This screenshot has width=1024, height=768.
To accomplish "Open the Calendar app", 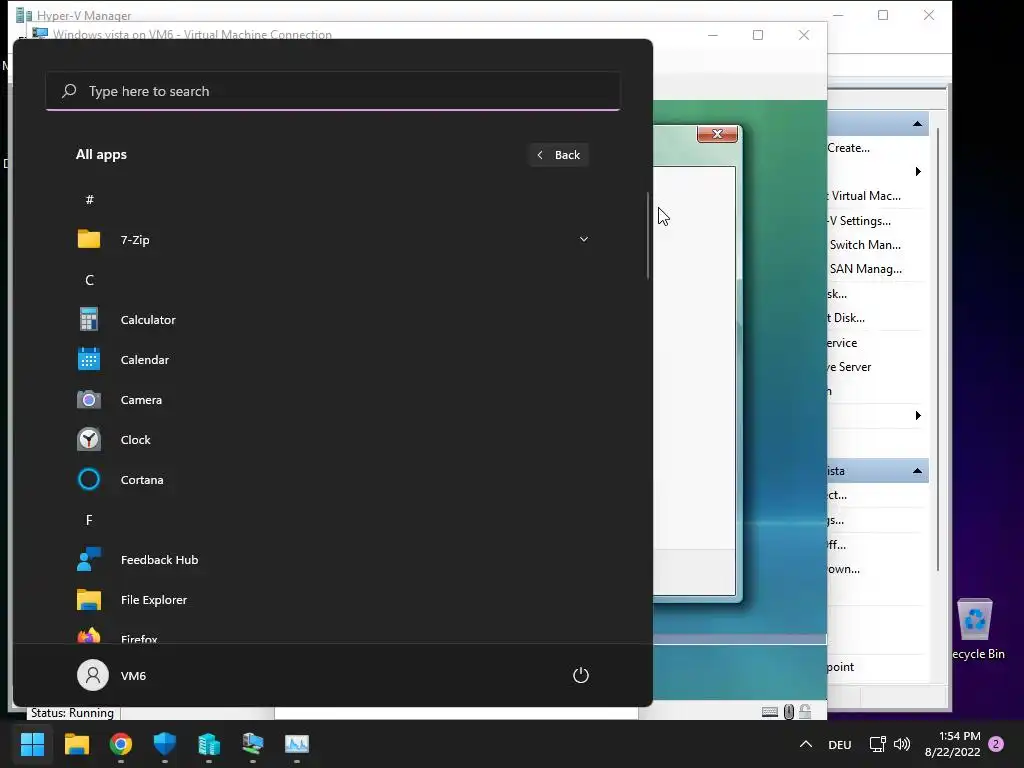I will (x=332, y=360).
